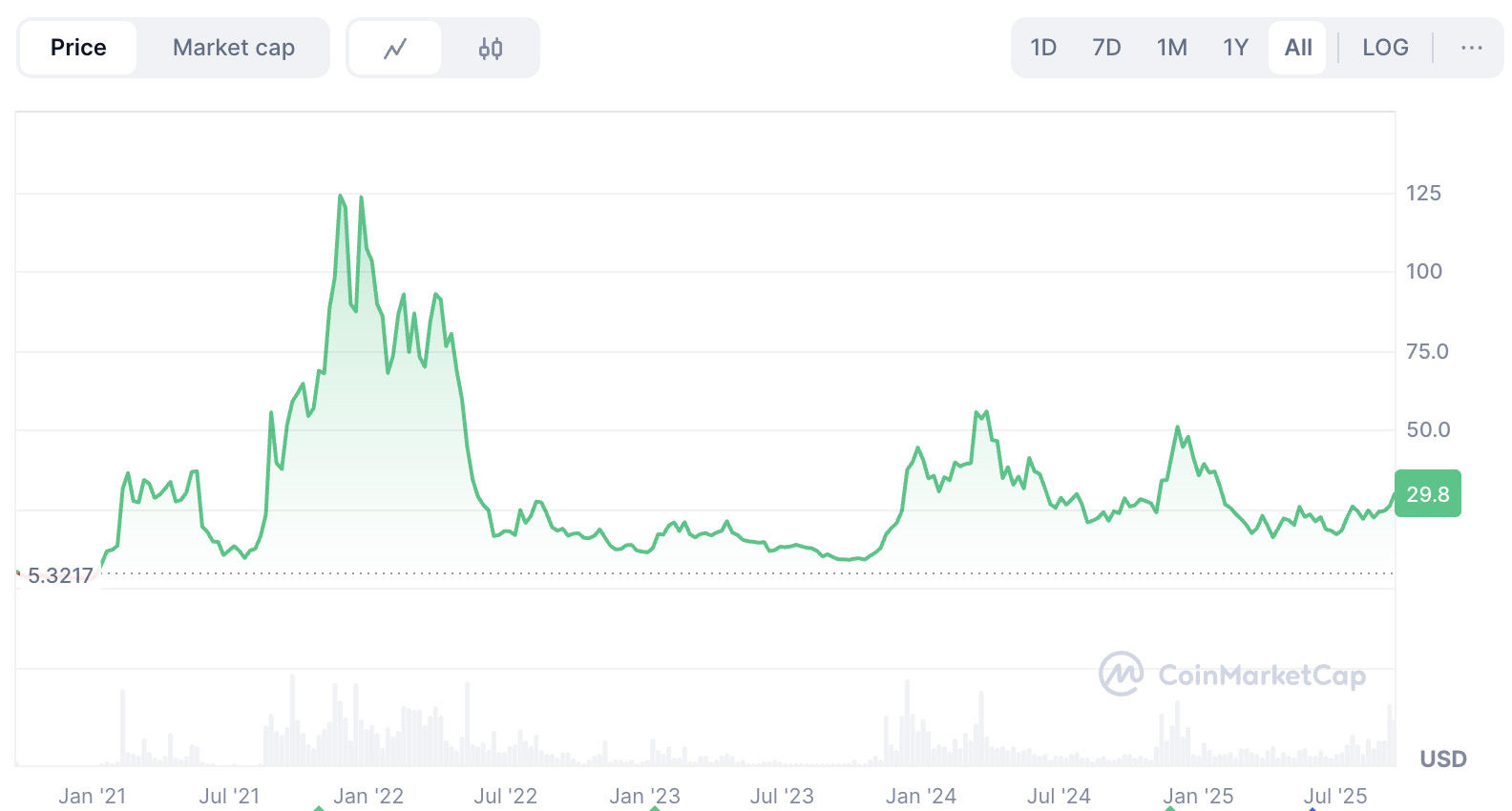Click the green event marker under Jan '23

655,808
